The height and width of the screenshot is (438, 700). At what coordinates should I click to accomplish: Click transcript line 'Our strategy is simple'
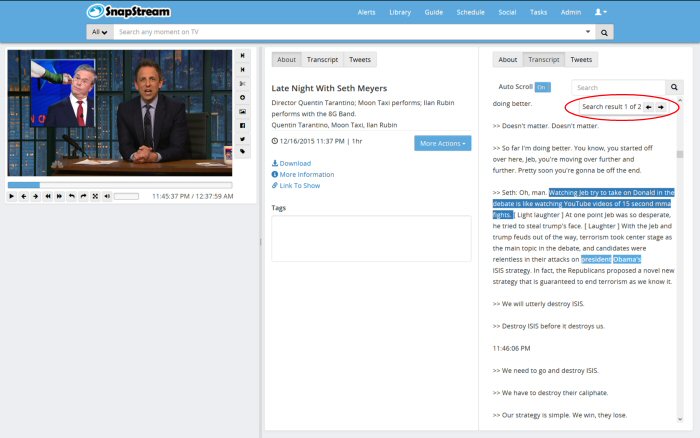[560, 415]
